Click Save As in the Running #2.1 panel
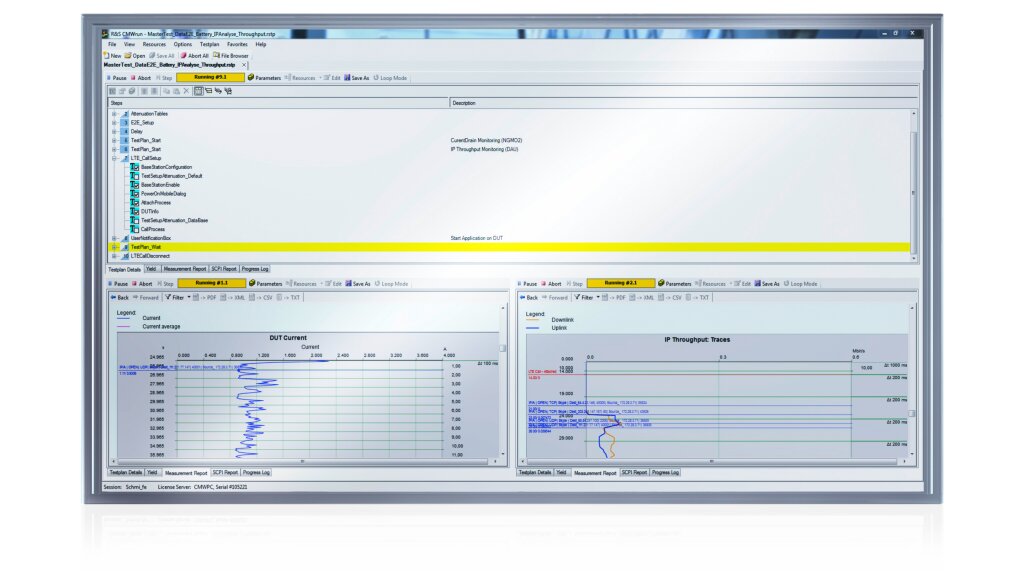This screenshot has height=576, width=1024. [767, 283]
